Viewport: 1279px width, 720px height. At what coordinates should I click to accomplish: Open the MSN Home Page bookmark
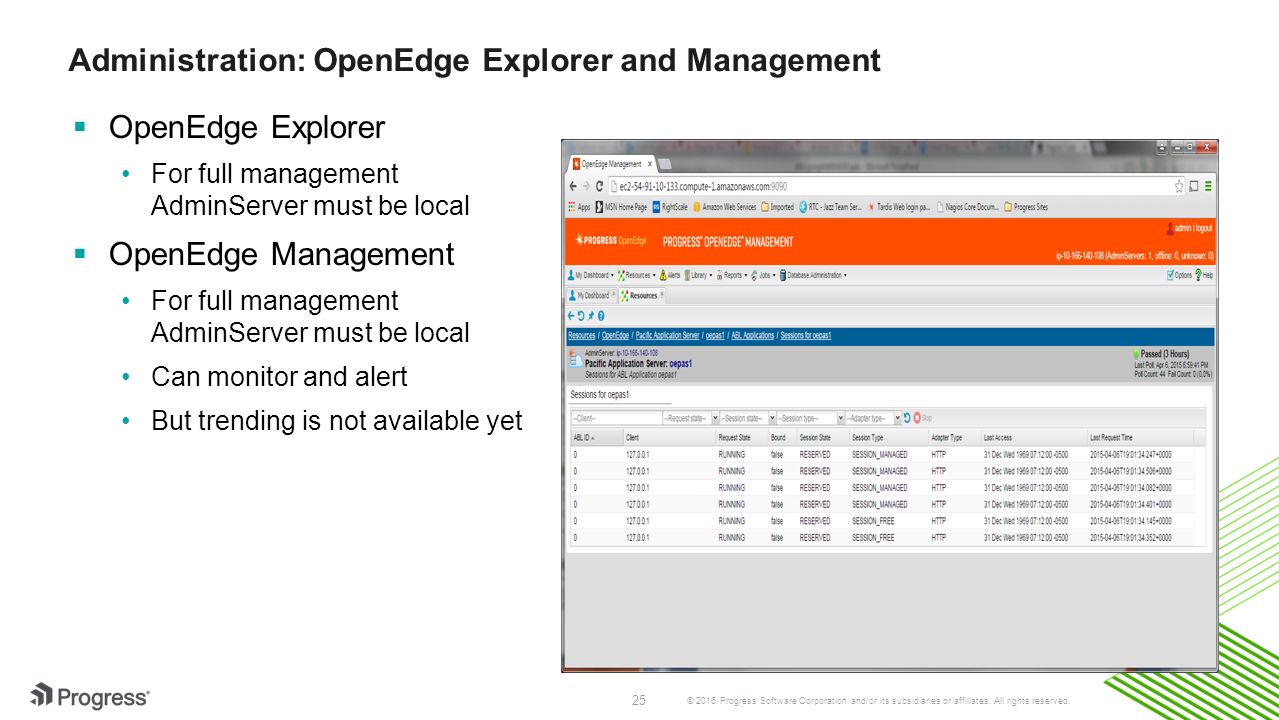coord(621,207)
